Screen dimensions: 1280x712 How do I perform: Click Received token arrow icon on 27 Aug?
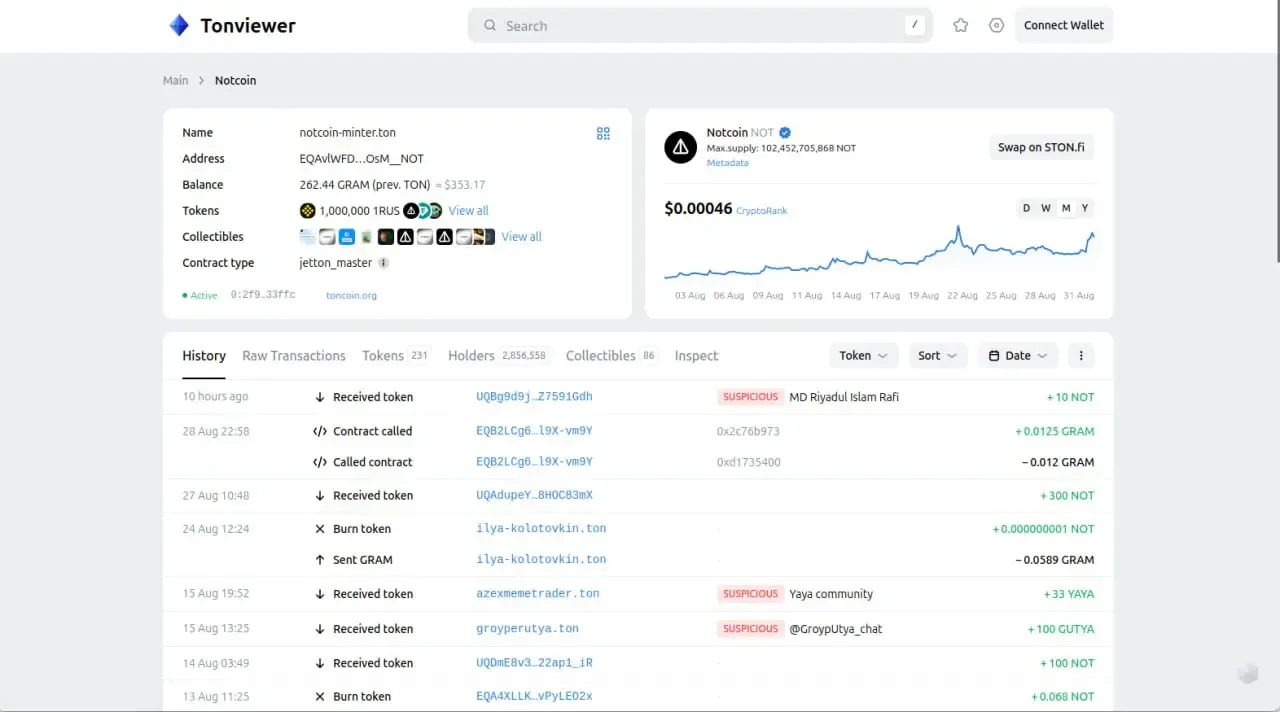tap(320, 496)
